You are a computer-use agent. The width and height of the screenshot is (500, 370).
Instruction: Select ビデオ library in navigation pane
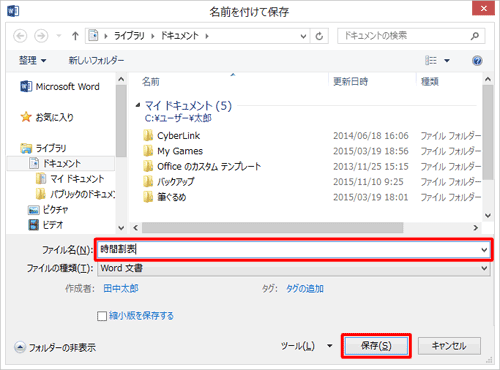45,225
